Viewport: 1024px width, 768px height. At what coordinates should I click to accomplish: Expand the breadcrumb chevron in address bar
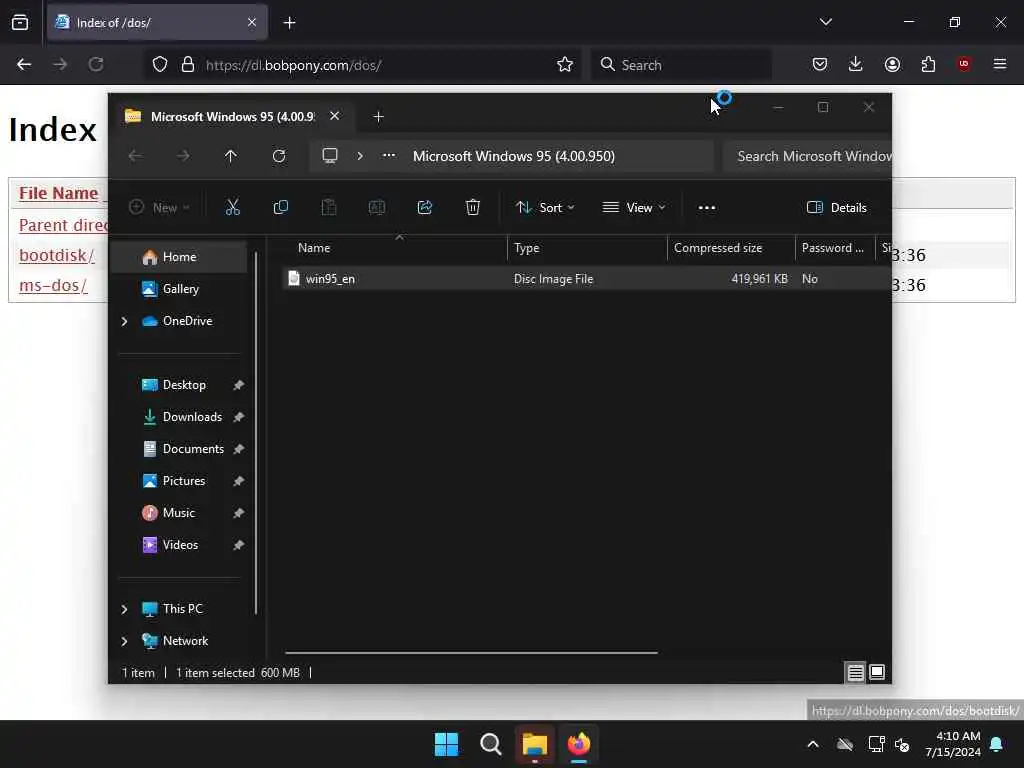tap(360, 156)
